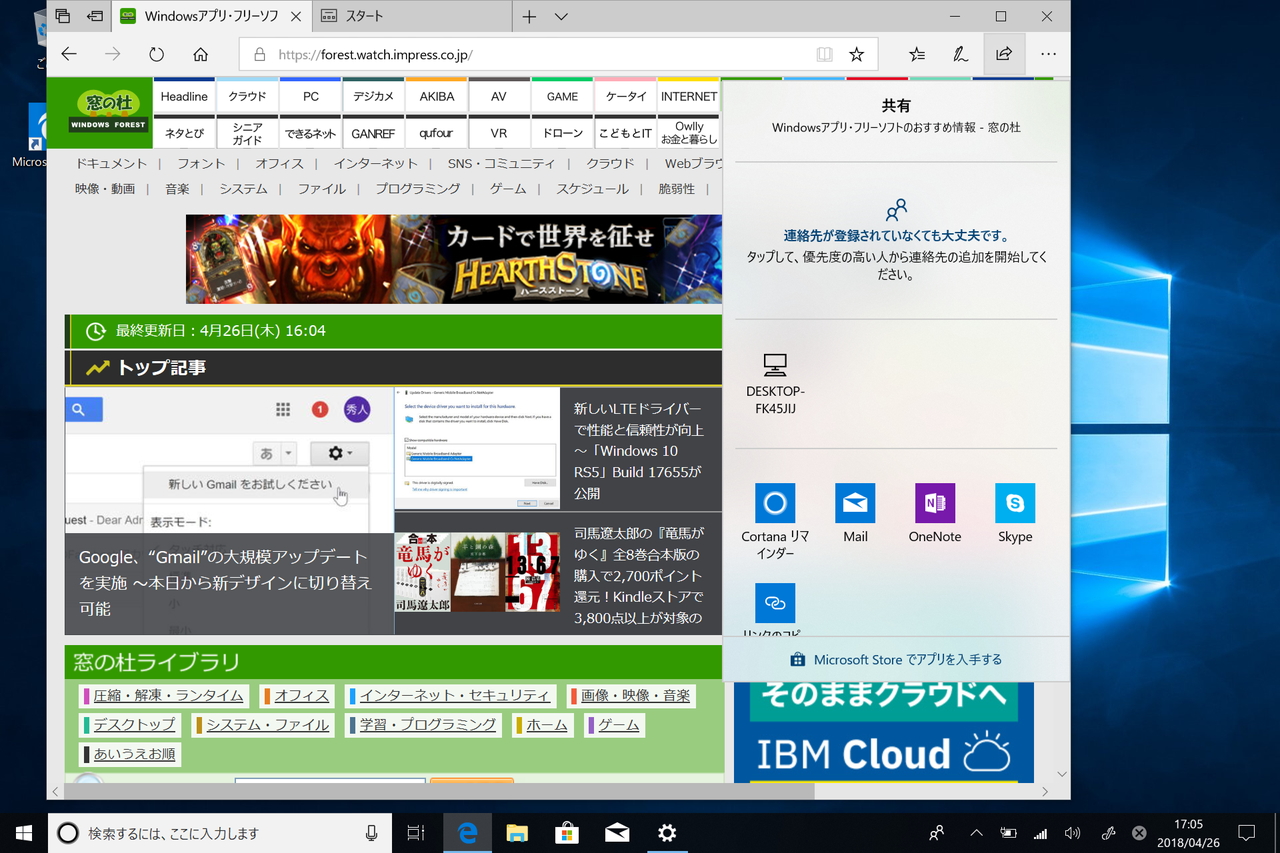Open the スケジュール category link
The height and width of the screenshot is (853, 1280).
point(593,188)
